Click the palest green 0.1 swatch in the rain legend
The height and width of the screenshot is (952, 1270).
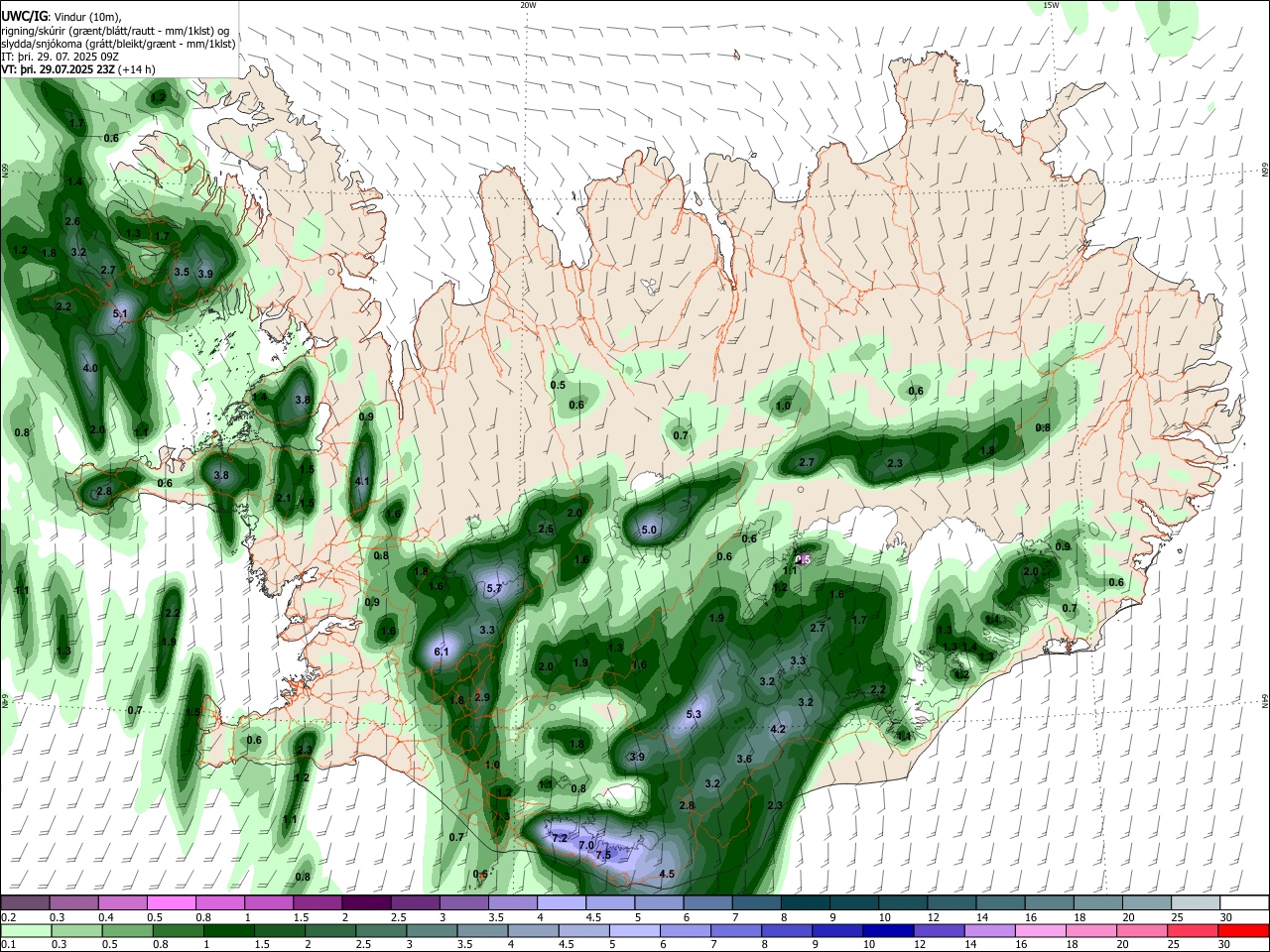pyautogui.click(x=25, y=930)
